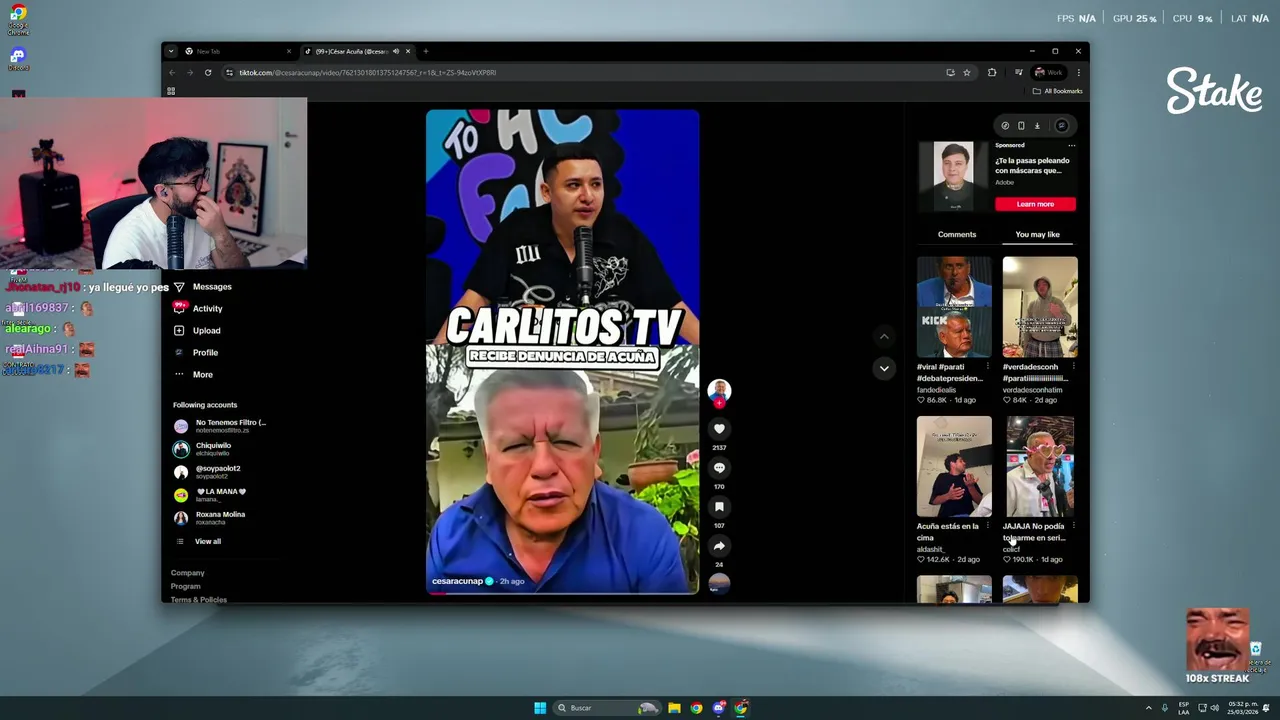
Task: Go to the previous video arrow
Action: click(x=884, y=337)
